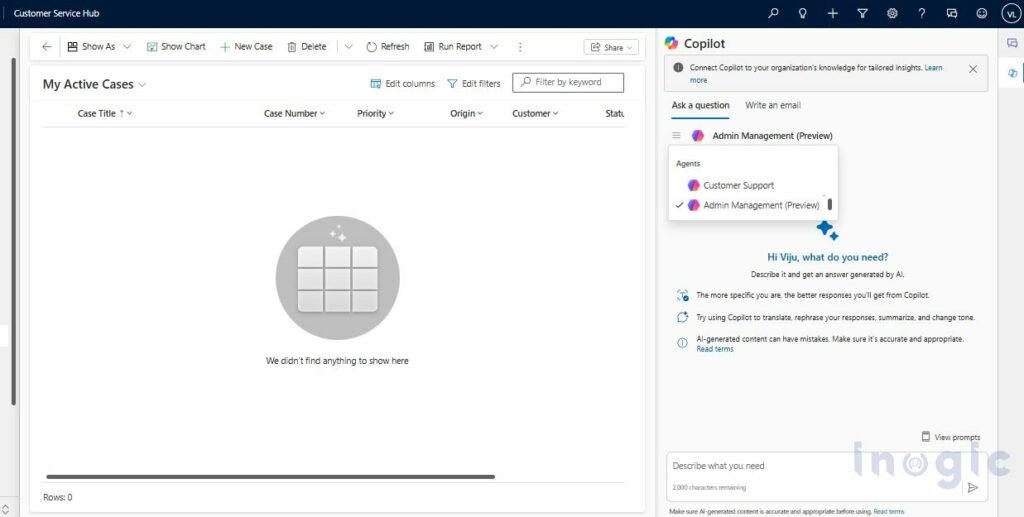Click Edit columns
Viewport: 1024px width, 517px height.
pyautogui.click(x=403, y=84)
